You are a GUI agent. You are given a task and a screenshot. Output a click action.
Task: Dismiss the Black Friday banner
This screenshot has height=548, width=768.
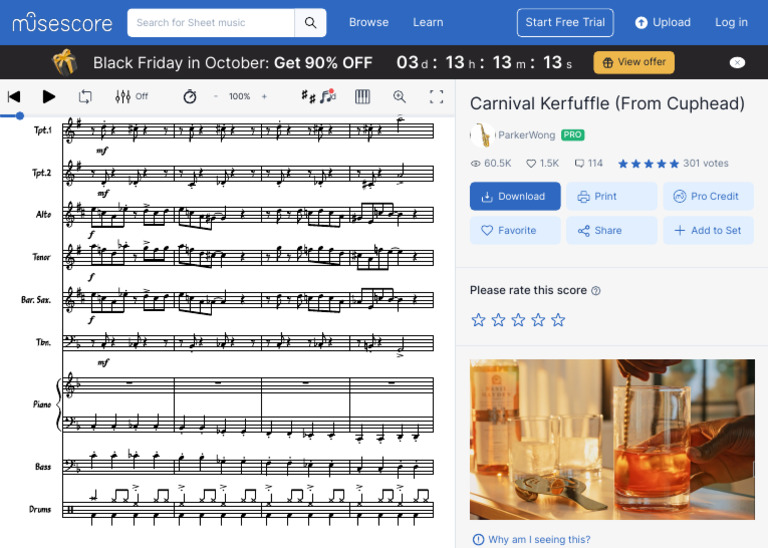[737, 62]
